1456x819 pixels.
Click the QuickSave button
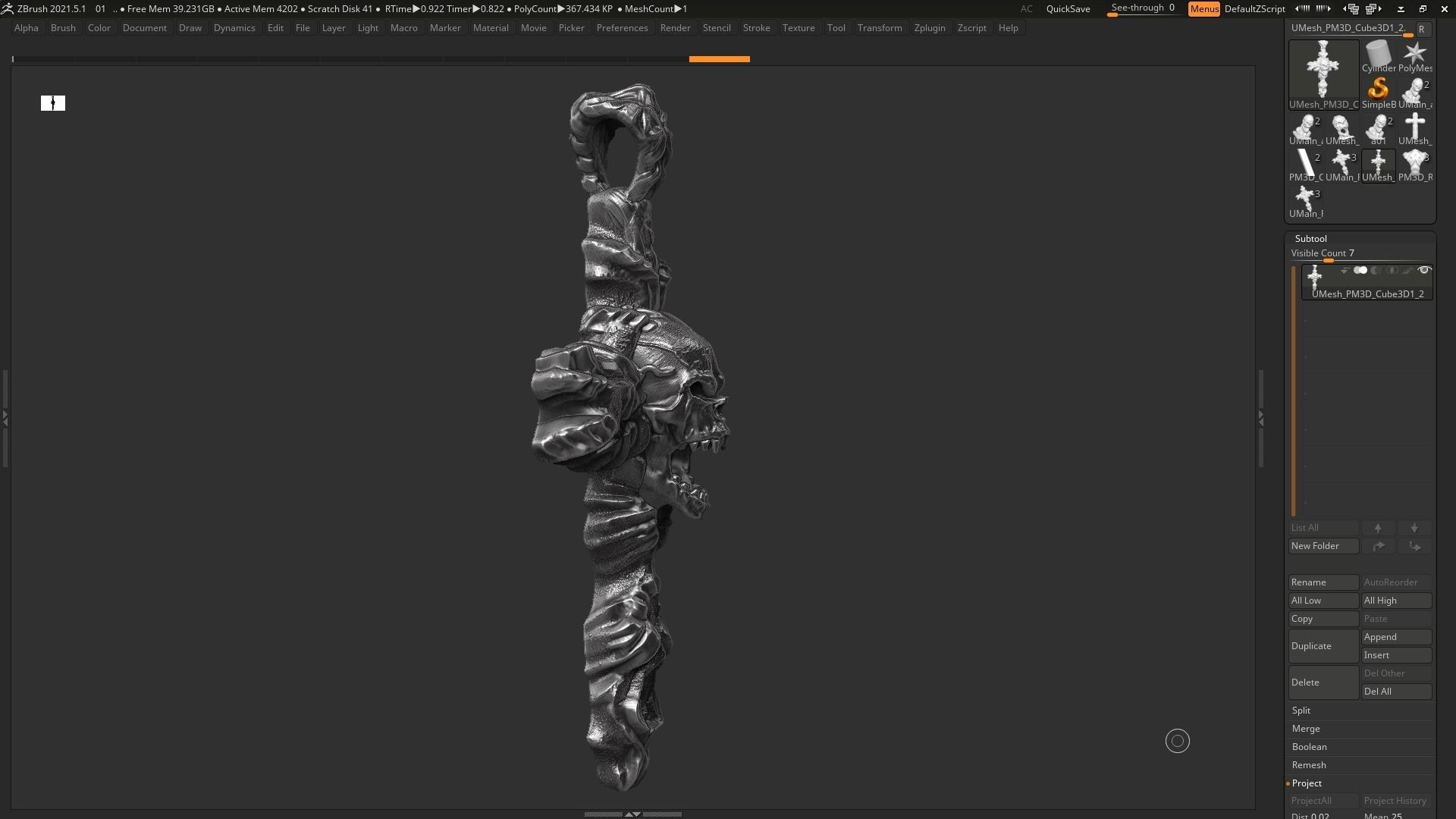1068,8
